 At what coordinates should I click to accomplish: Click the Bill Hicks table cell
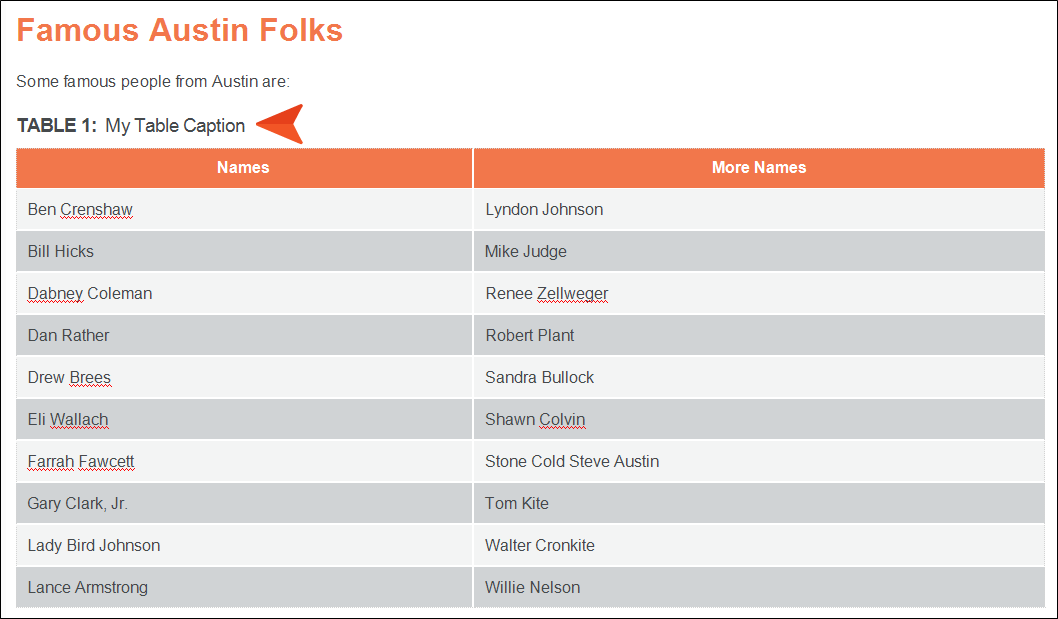point(244,251)
